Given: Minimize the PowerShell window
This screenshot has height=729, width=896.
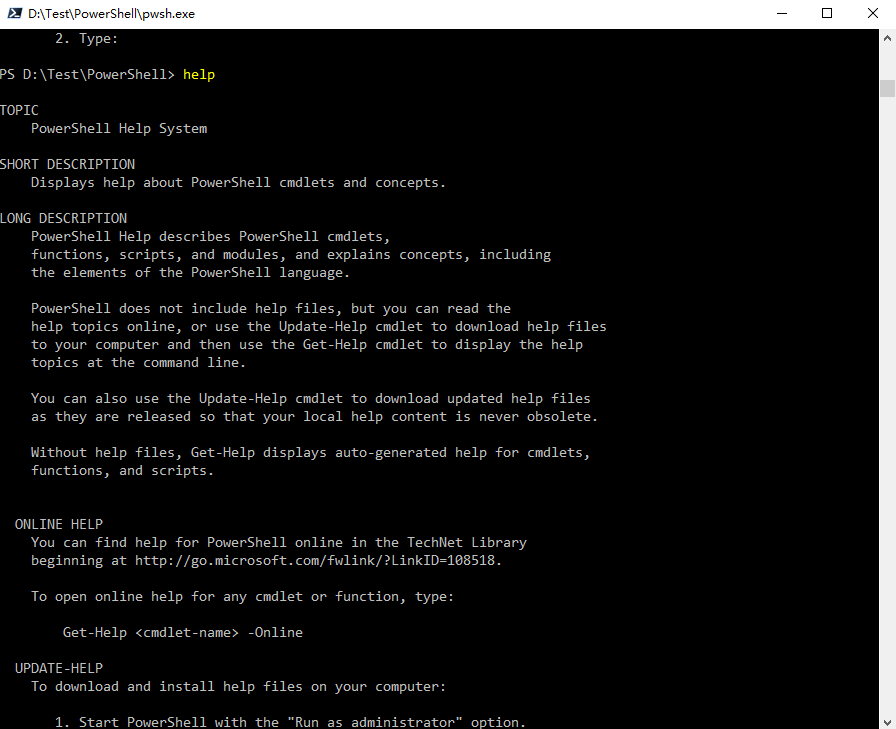Looking at the screenshot, I should pyautogui.click(x=782, y=13).
